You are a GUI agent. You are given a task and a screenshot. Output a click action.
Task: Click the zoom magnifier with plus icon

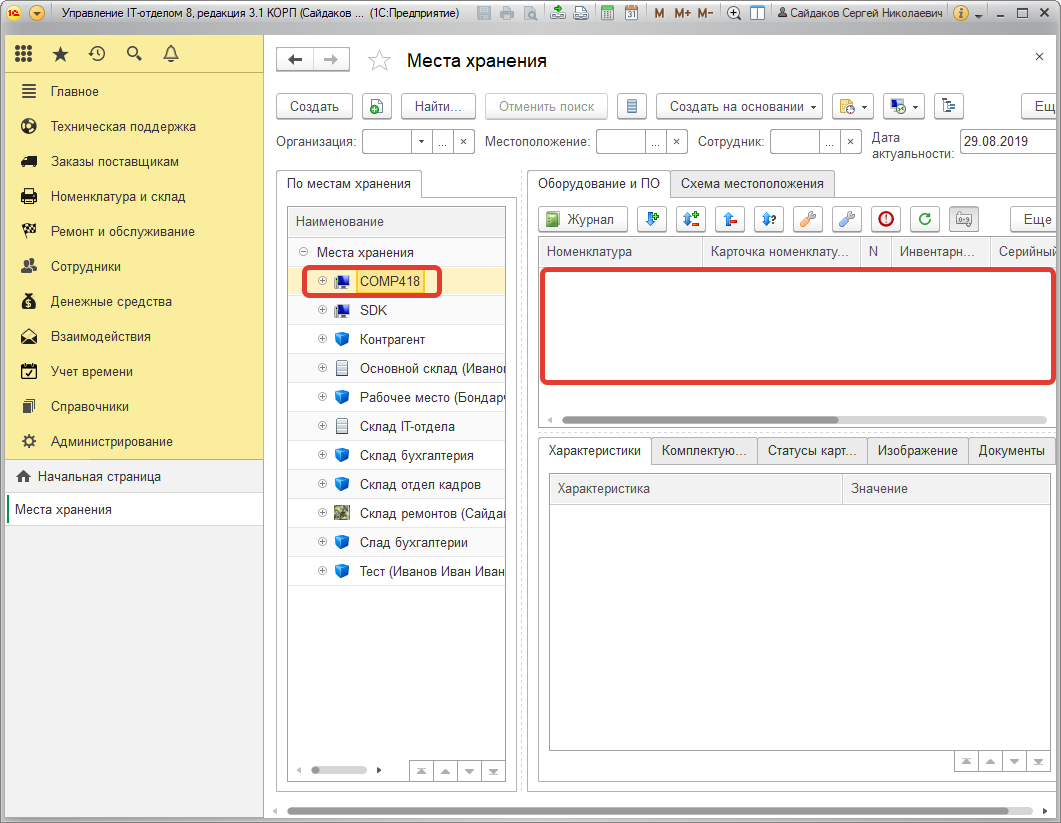733,13
